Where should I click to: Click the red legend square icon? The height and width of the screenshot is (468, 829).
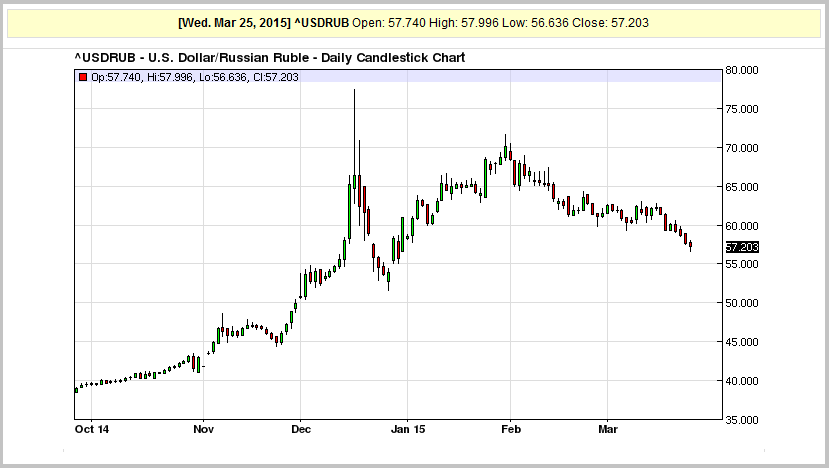click(82, 77)
